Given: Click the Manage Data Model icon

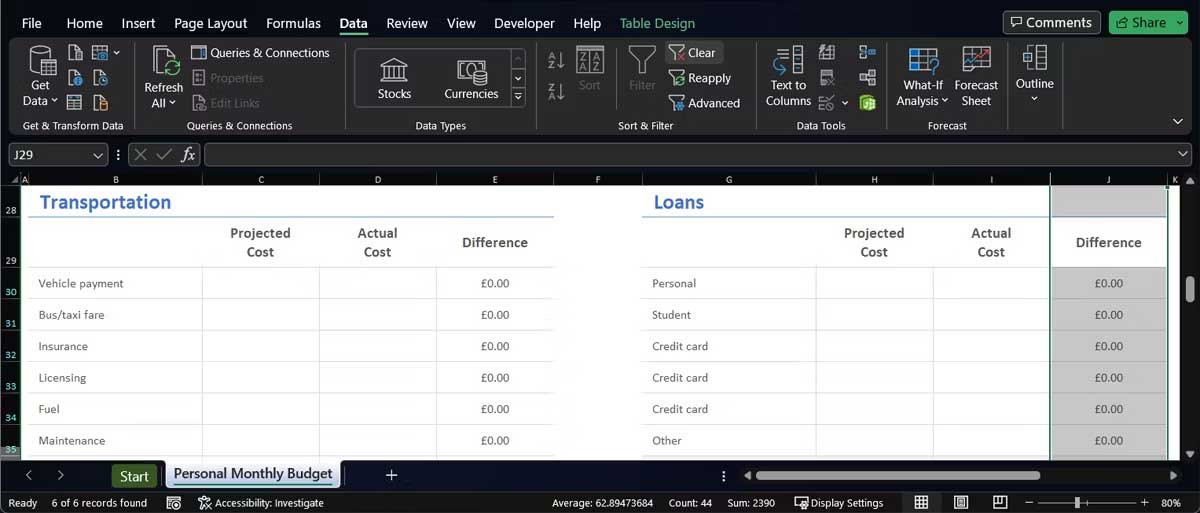Looking at the screenshot, I should coord(867,102).
